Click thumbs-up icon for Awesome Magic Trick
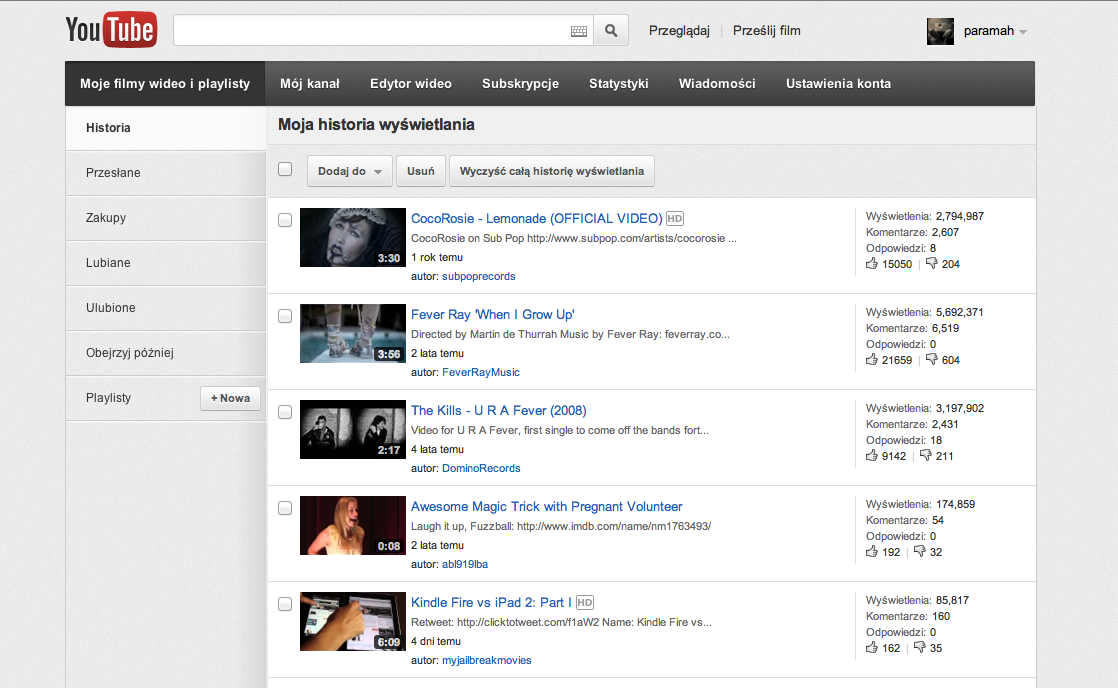The image size is (1118, 688). pos(872,552)
